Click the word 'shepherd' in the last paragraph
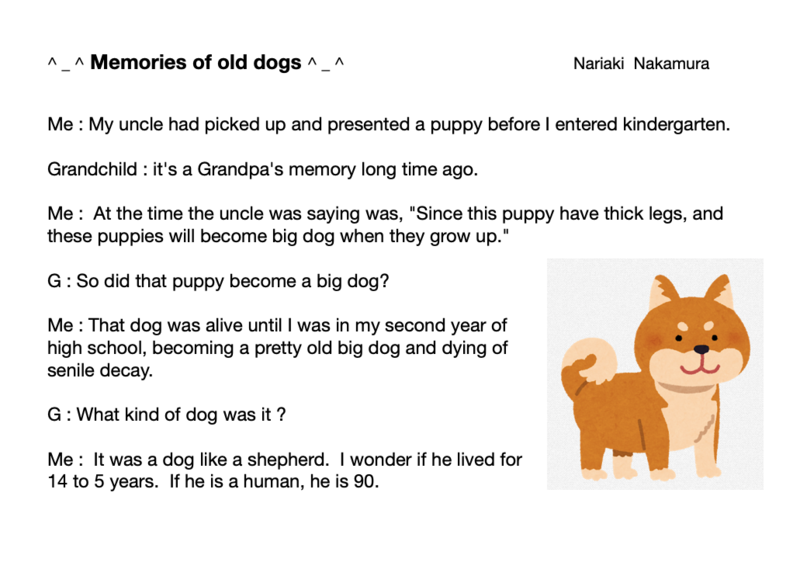 pos(287,459)
